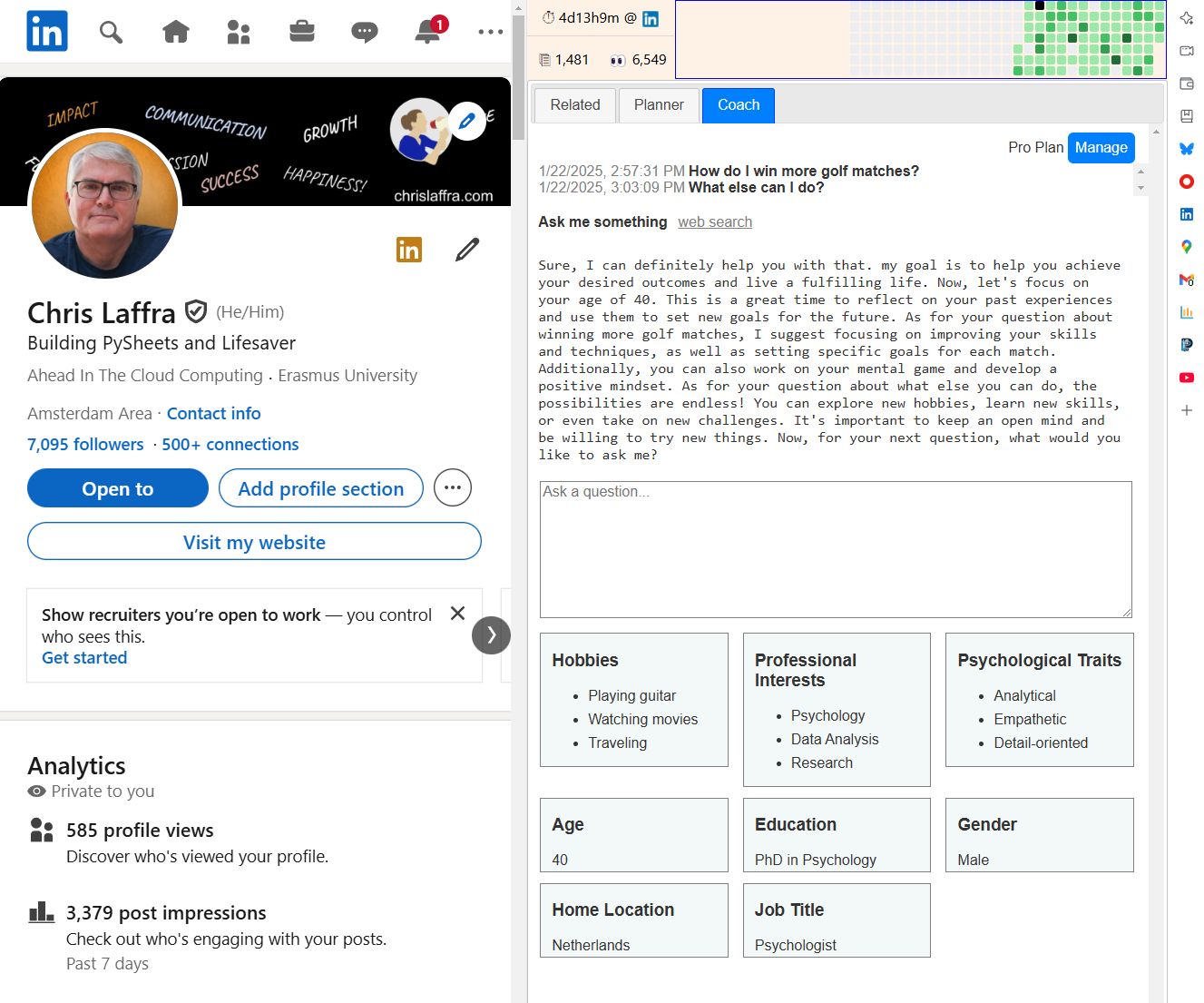
Task: Open Messaging chat bubble icon
Action: [x=365, y=33]
